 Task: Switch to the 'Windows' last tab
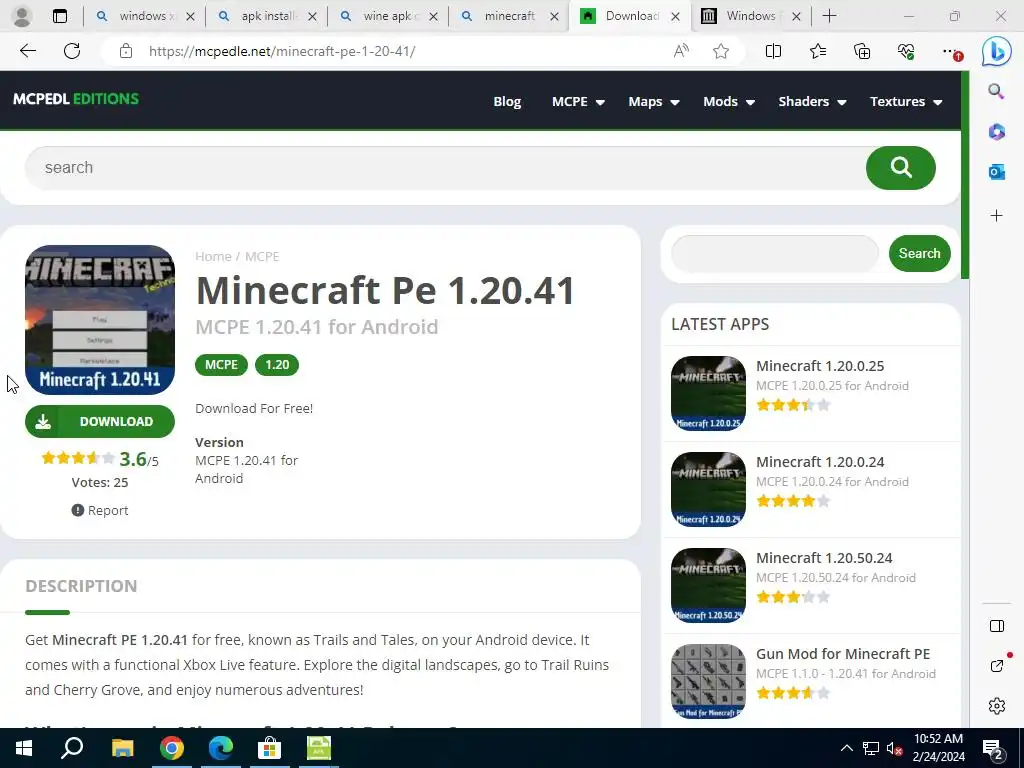(750, 16)
